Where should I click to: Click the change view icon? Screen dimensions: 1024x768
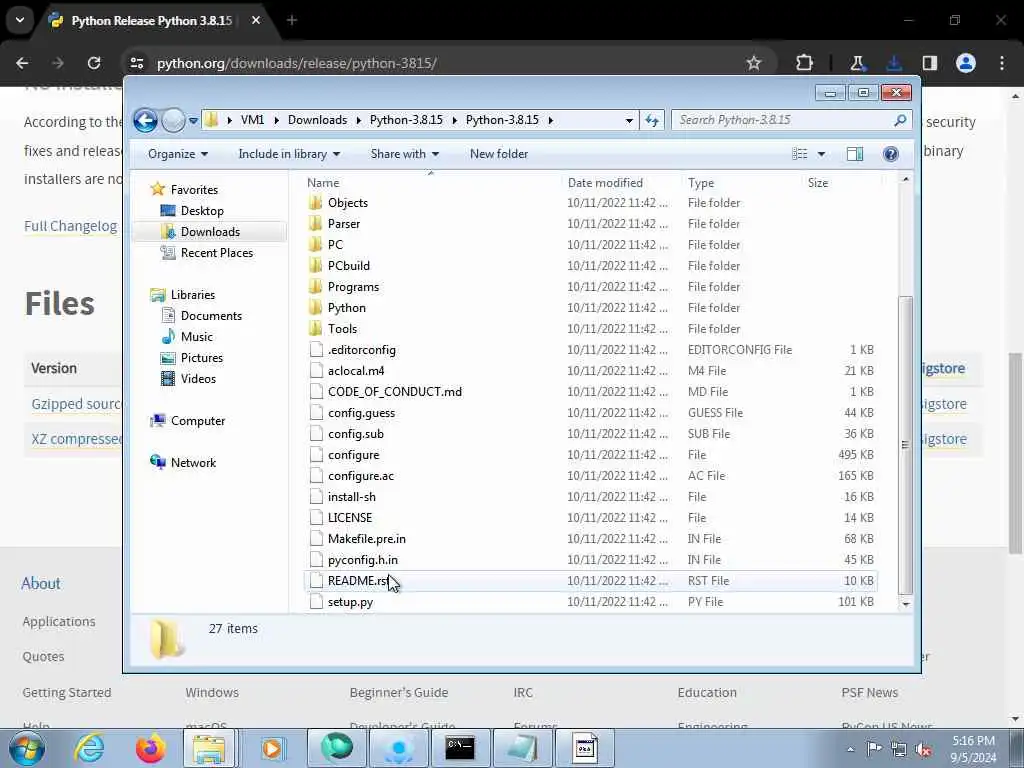pos(800,154)
